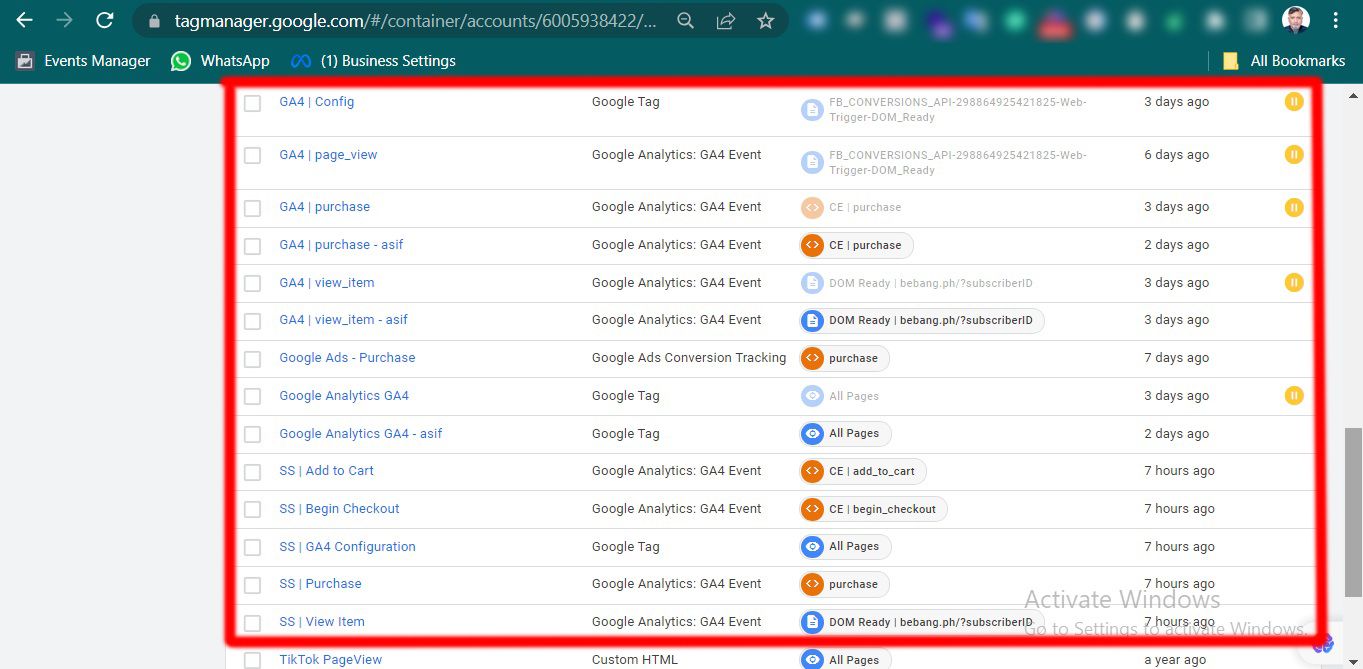Open the zoom search icon in address bar
1363x669 pixels.
685,20
